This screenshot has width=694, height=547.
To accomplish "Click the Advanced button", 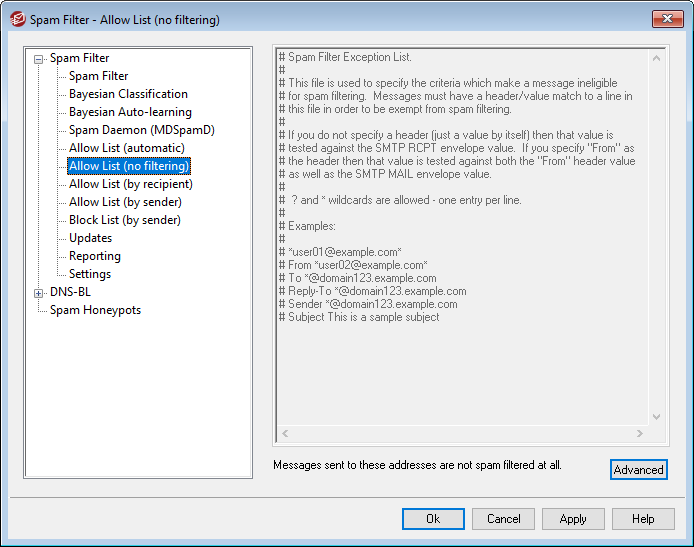I will (x=638, y=470).
